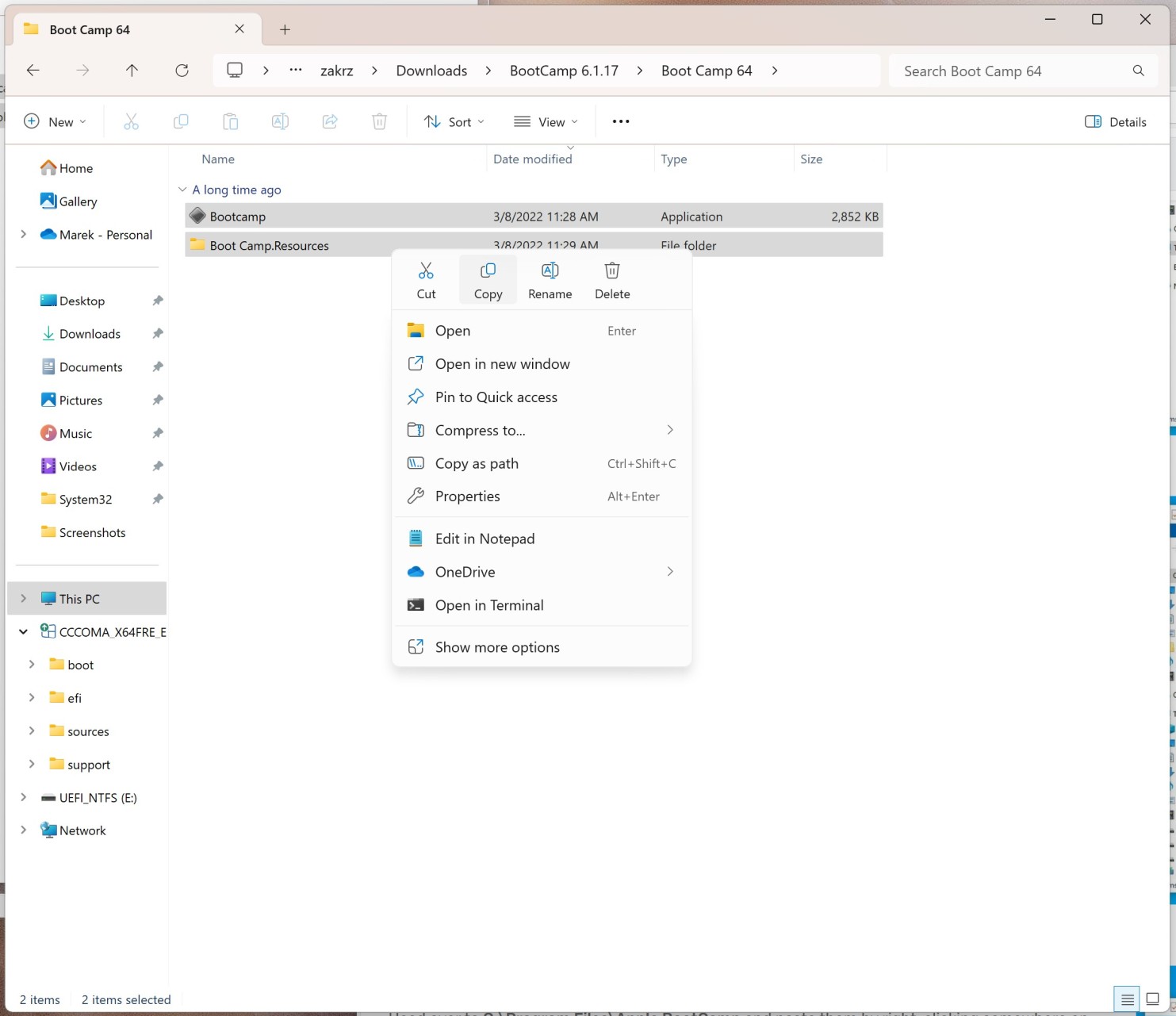Navigate to BootCamp 6.1.17 breadcrumb

[564, 71]
